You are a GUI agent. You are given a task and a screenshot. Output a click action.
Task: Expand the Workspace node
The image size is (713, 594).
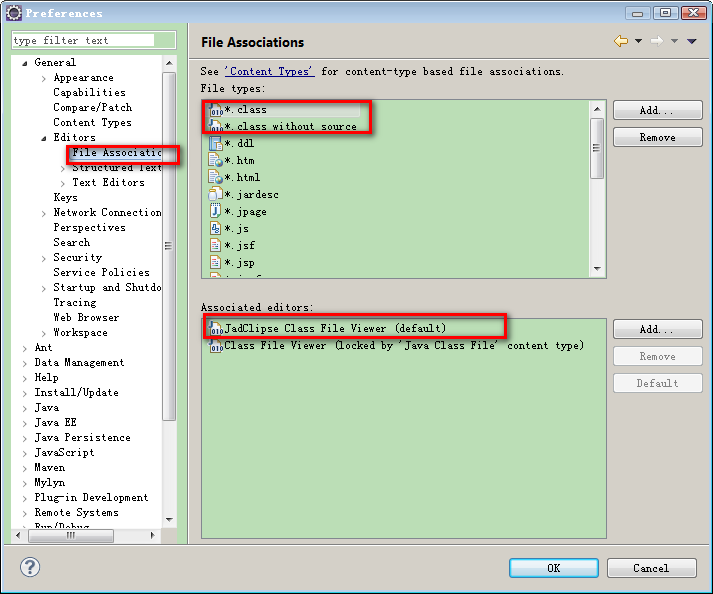pyautogui.click(x=44, y=333)
